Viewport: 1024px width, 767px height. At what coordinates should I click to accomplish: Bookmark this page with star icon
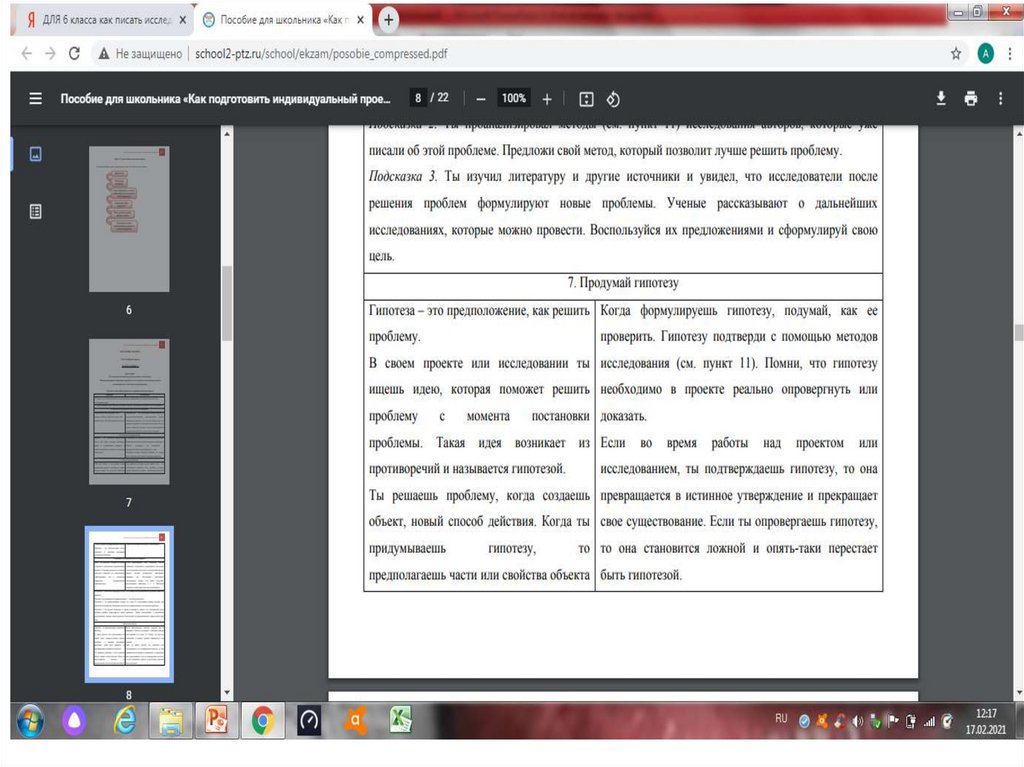tap(955, 54)
